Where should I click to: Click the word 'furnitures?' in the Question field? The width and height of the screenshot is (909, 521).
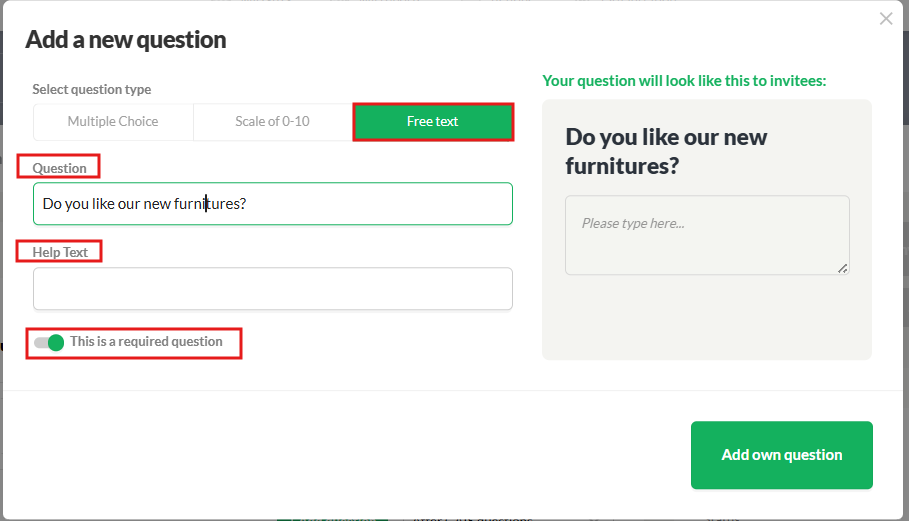(x=210, y=204)
